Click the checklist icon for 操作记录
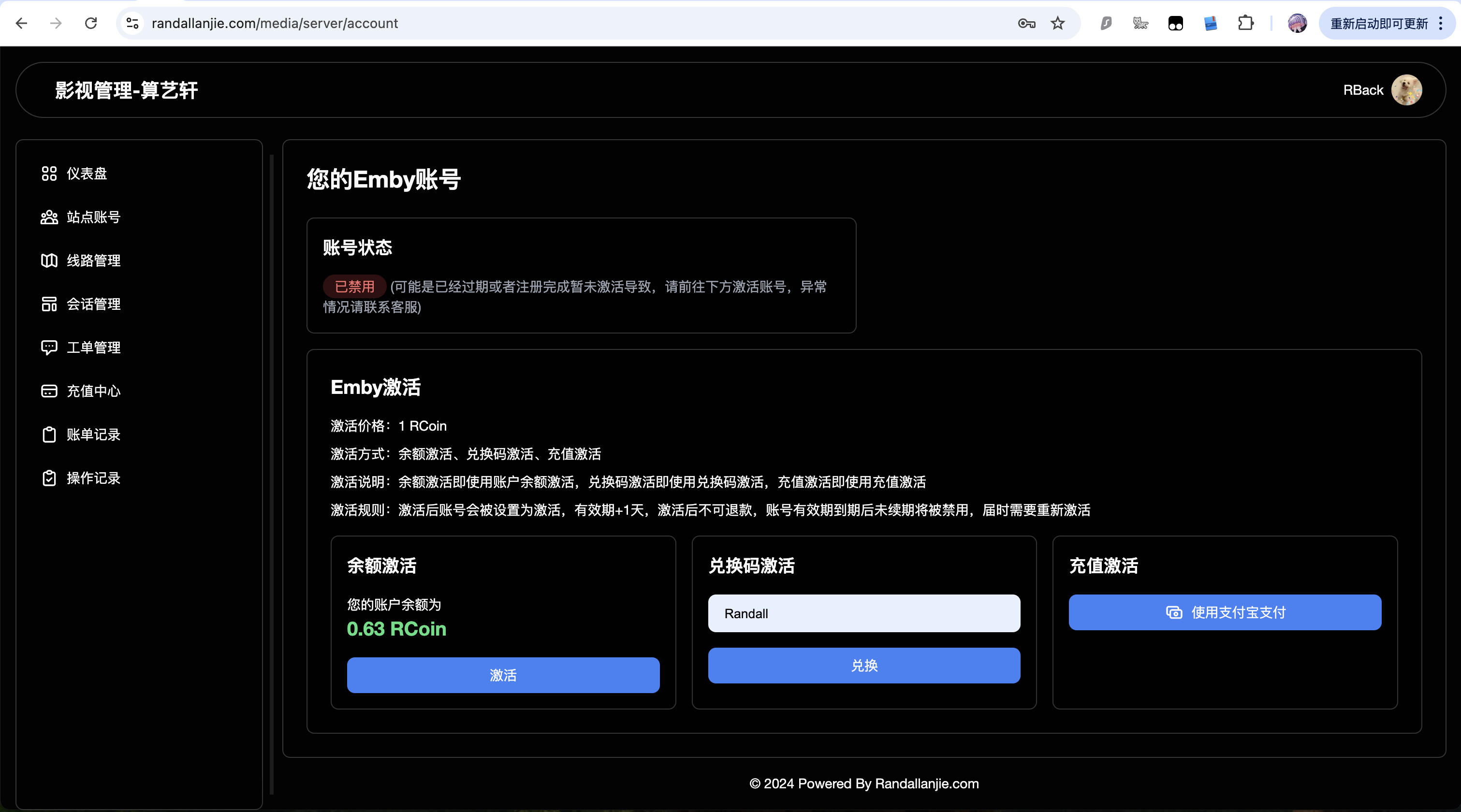Image resolution: width=1461 pixels, height=812 pixels. (49, 478)
